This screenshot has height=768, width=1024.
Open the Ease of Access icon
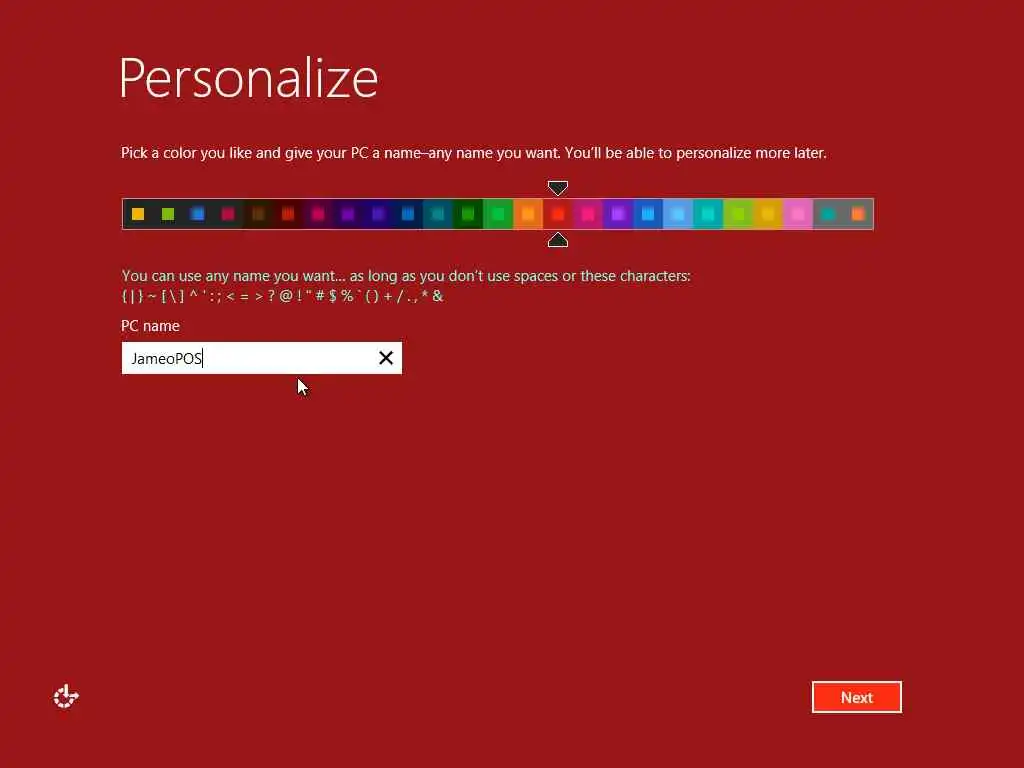(x=66, y=697)
